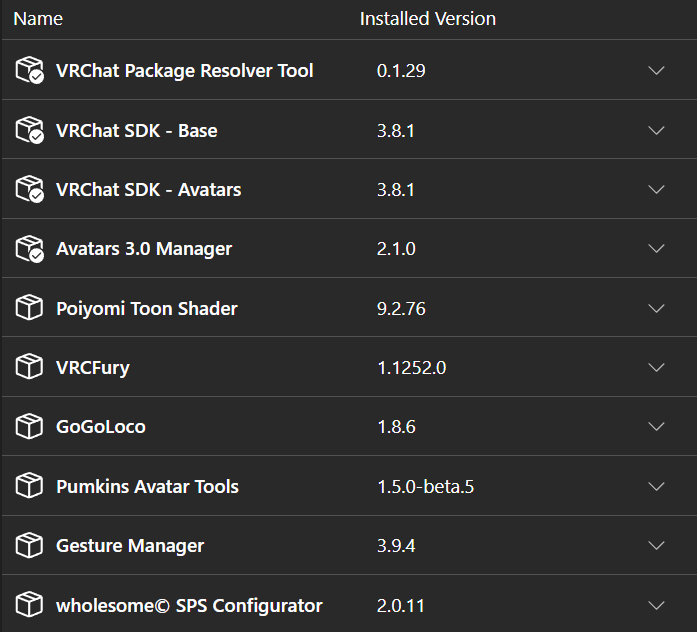Open version dropdown for VRChat Package Resolver Tool
This screenshot has width=697, height=632.
point(656,71)
